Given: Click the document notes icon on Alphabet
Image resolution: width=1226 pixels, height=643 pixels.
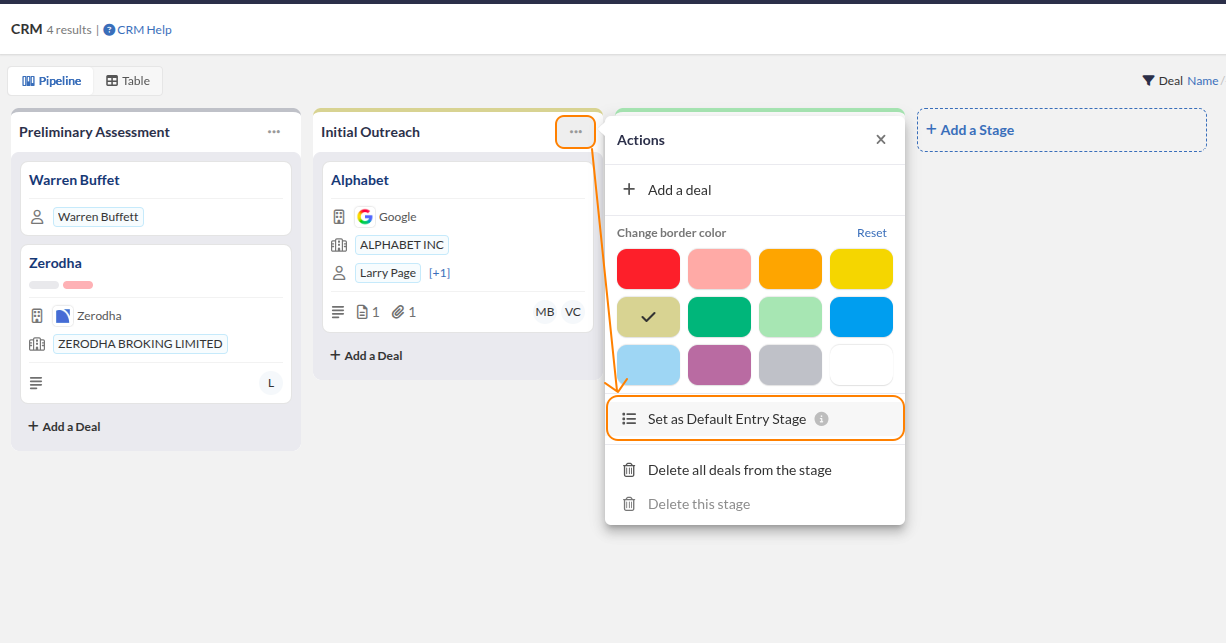Looking at the screenshot, I should coord(362,312).
